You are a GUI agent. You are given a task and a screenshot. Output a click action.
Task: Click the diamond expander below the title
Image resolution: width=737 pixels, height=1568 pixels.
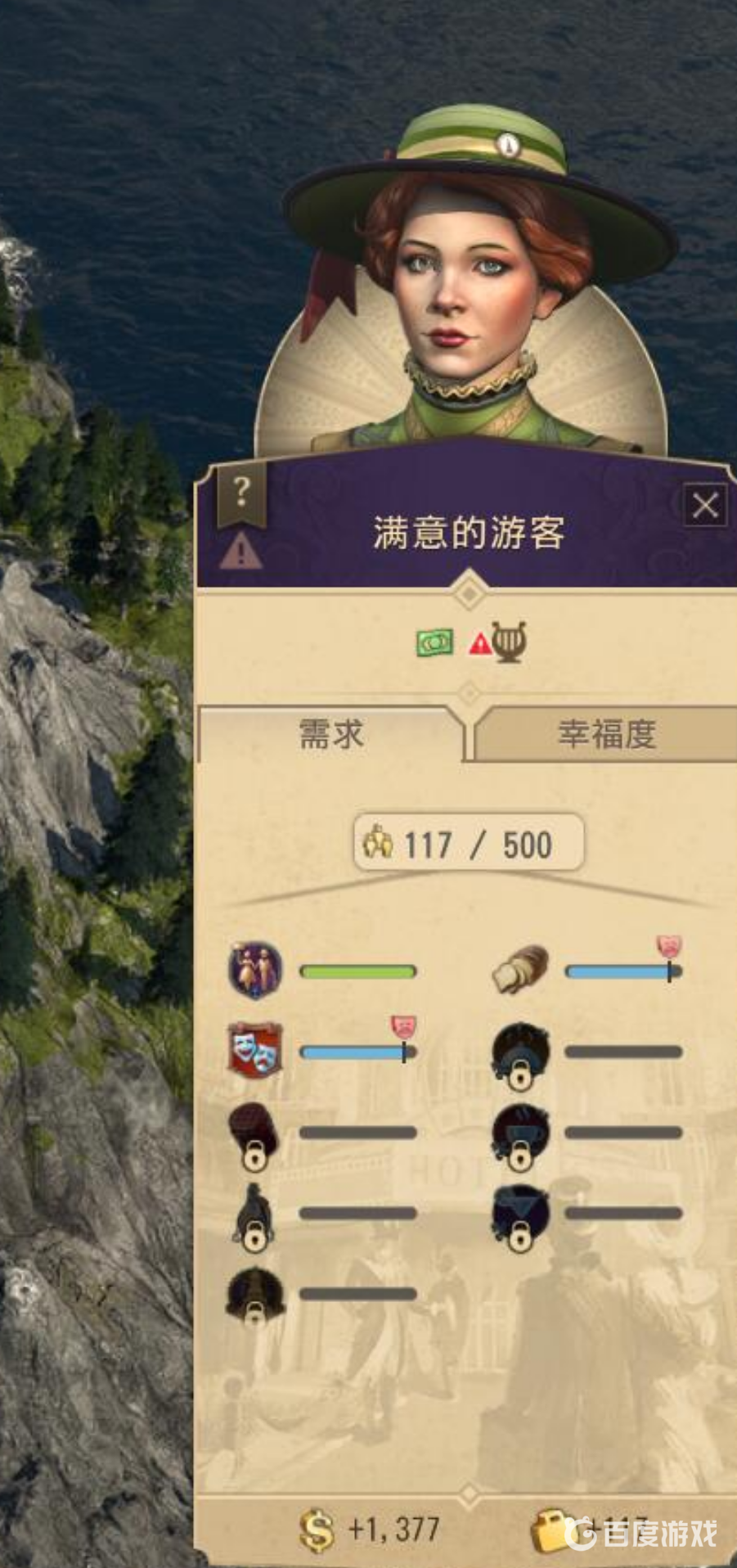pos(469,592)
